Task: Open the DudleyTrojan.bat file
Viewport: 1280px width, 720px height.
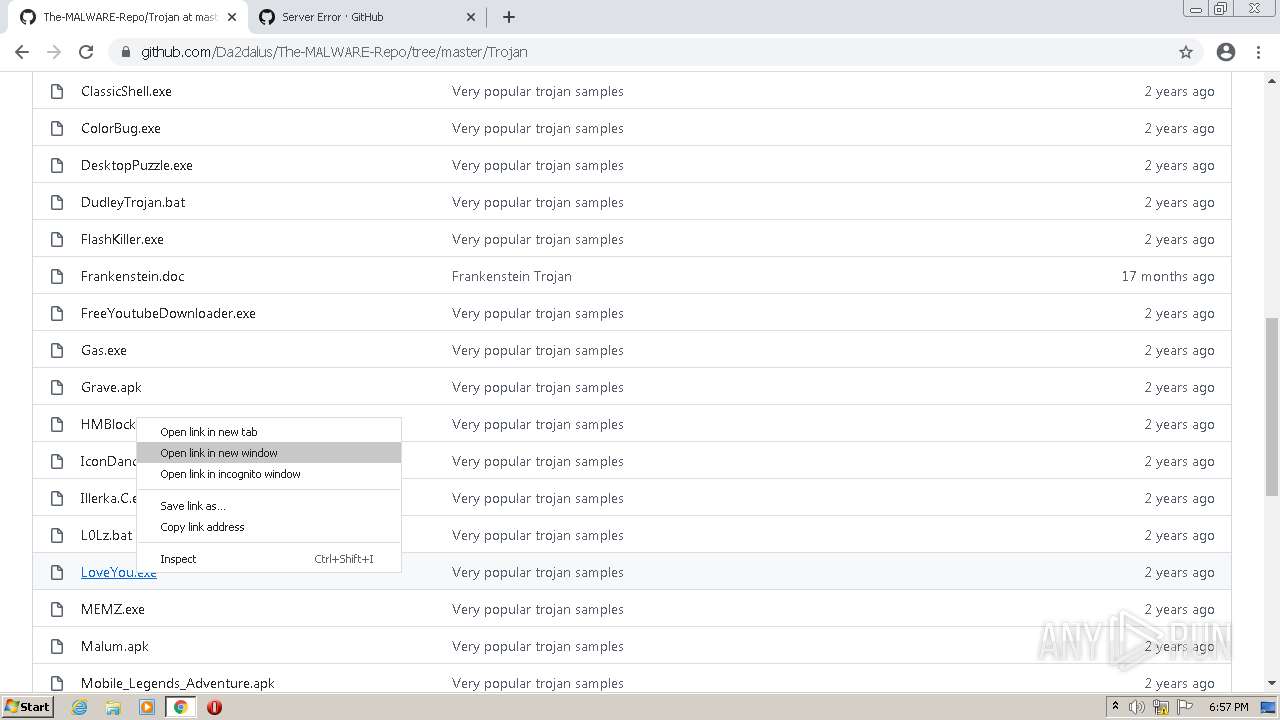Action: (133, 202)
